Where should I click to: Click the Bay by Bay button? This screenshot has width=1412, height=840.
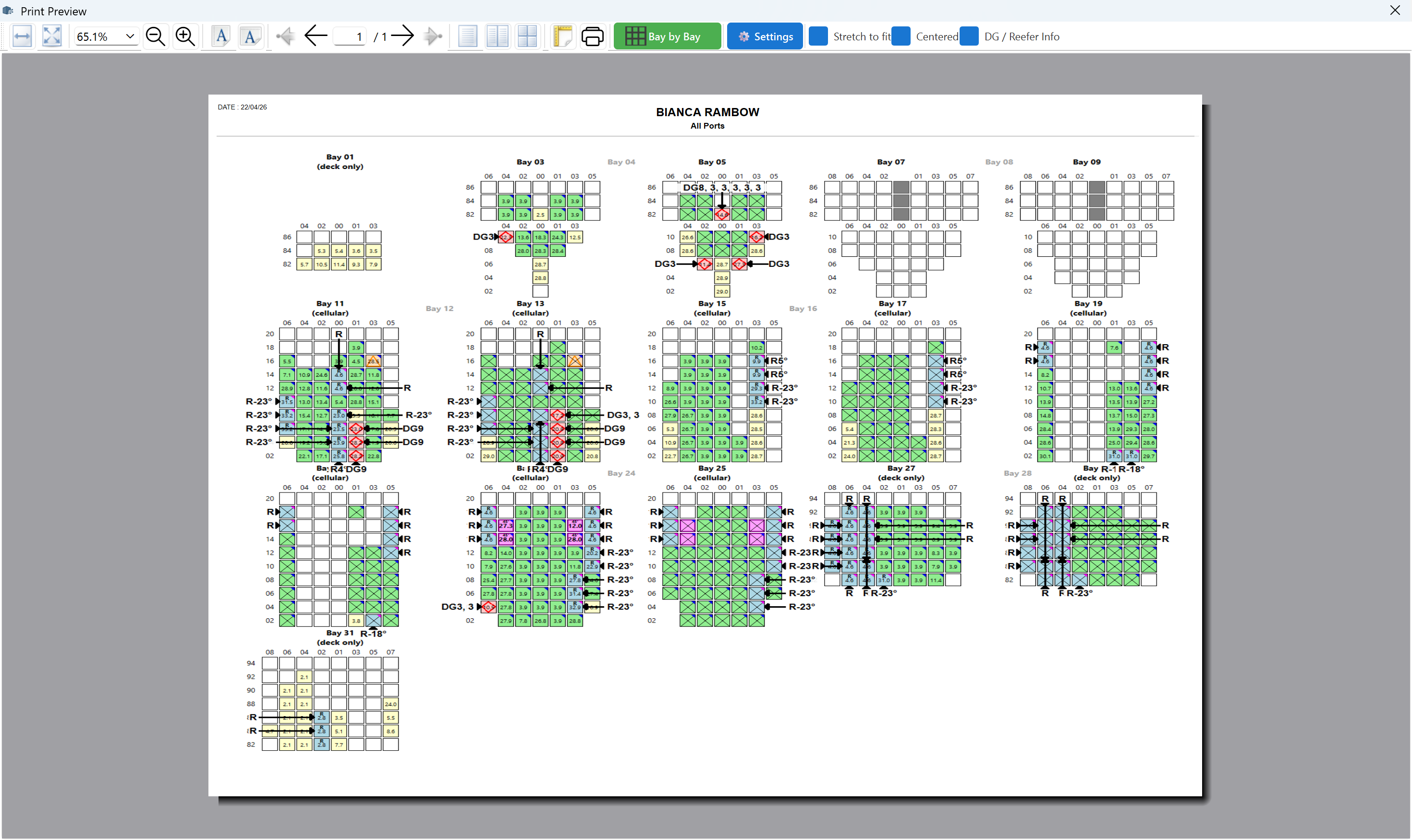(x=667, y=36)
